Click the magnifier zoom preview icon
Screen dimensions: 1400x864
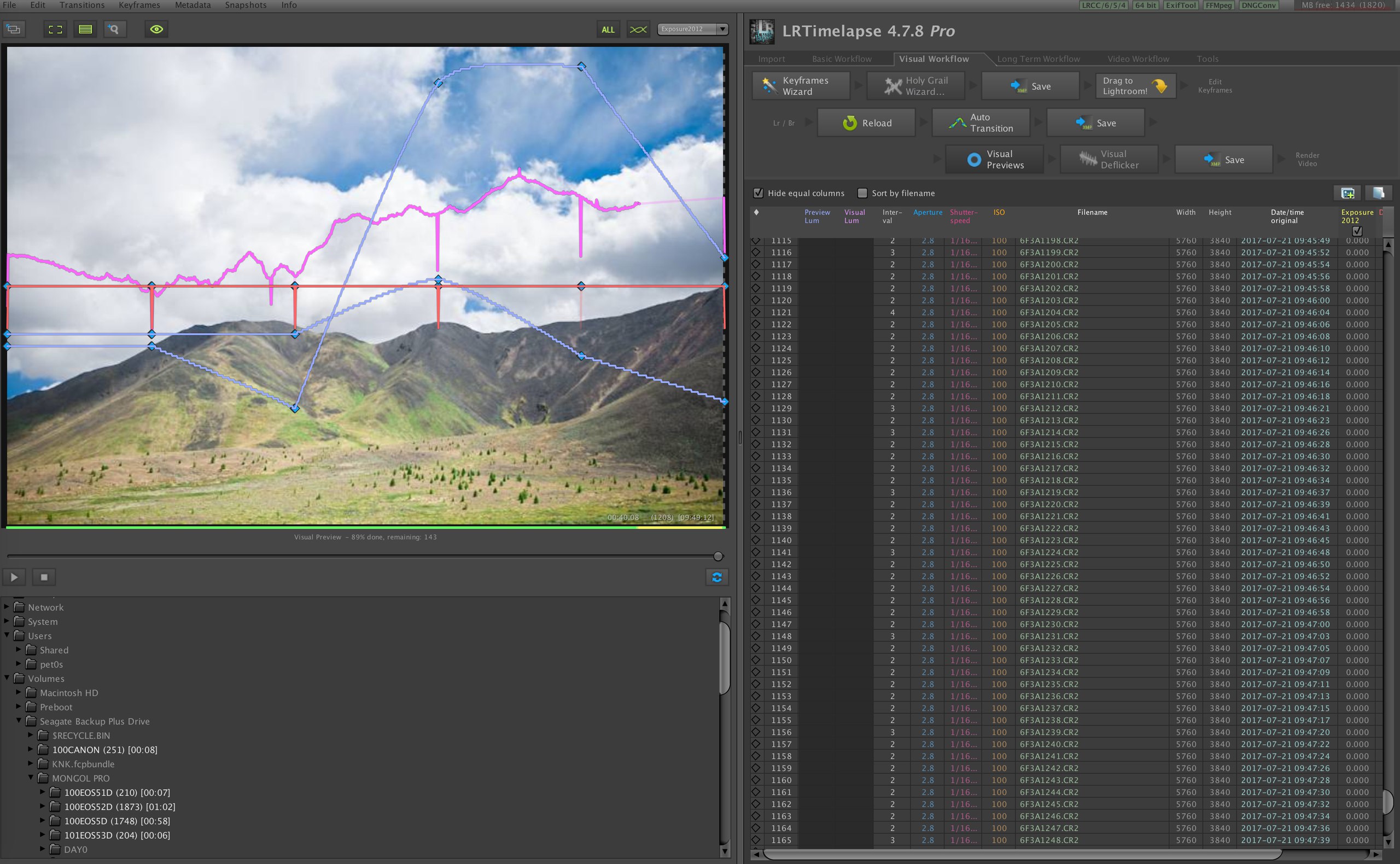click(x=114, y=29)
